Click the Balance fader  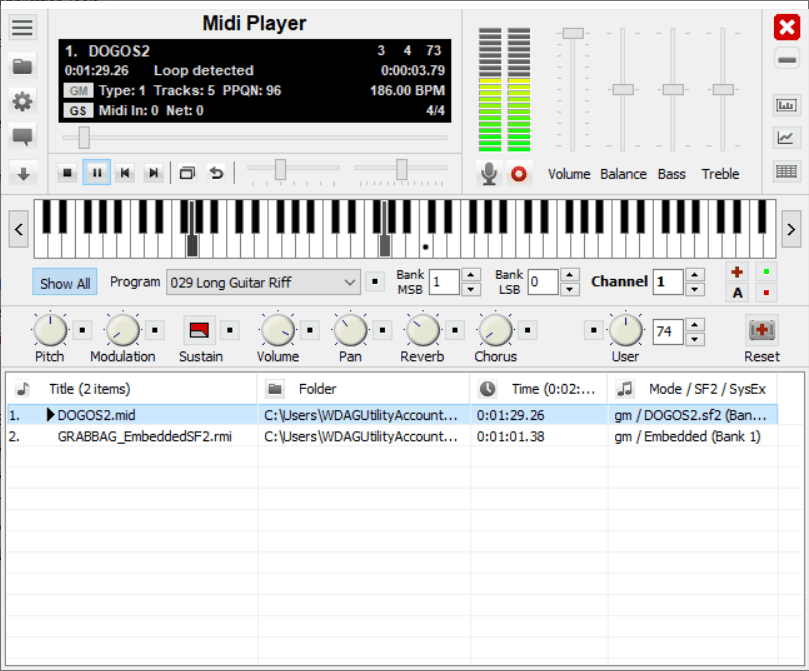623,89
